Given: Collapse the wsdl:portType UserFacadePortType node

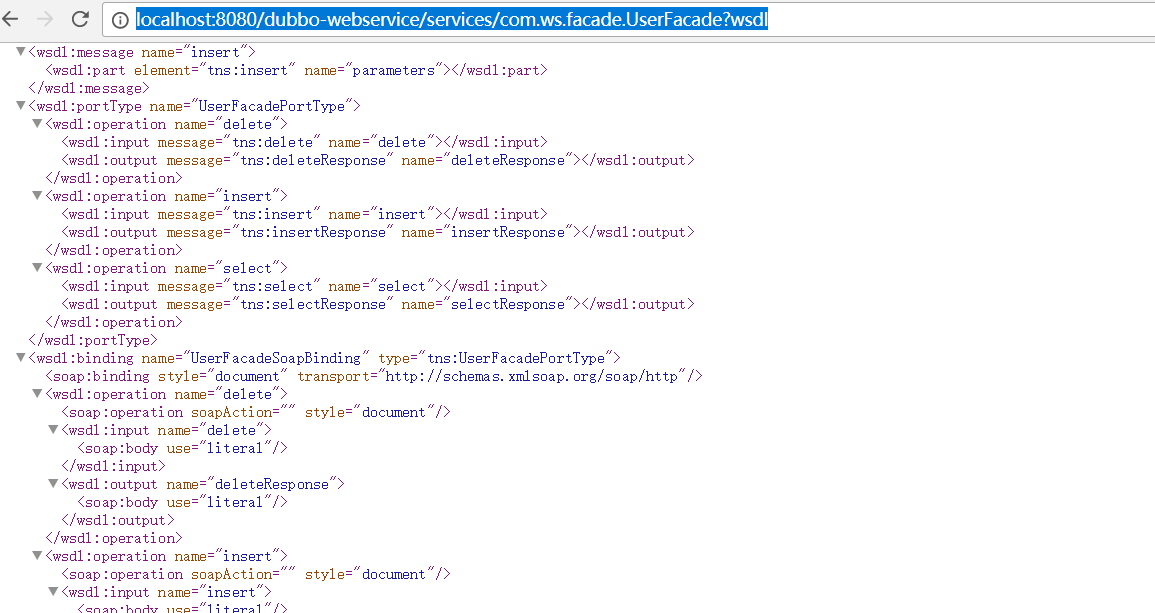Looking at the screenshot, I should [x=21, y=105].
